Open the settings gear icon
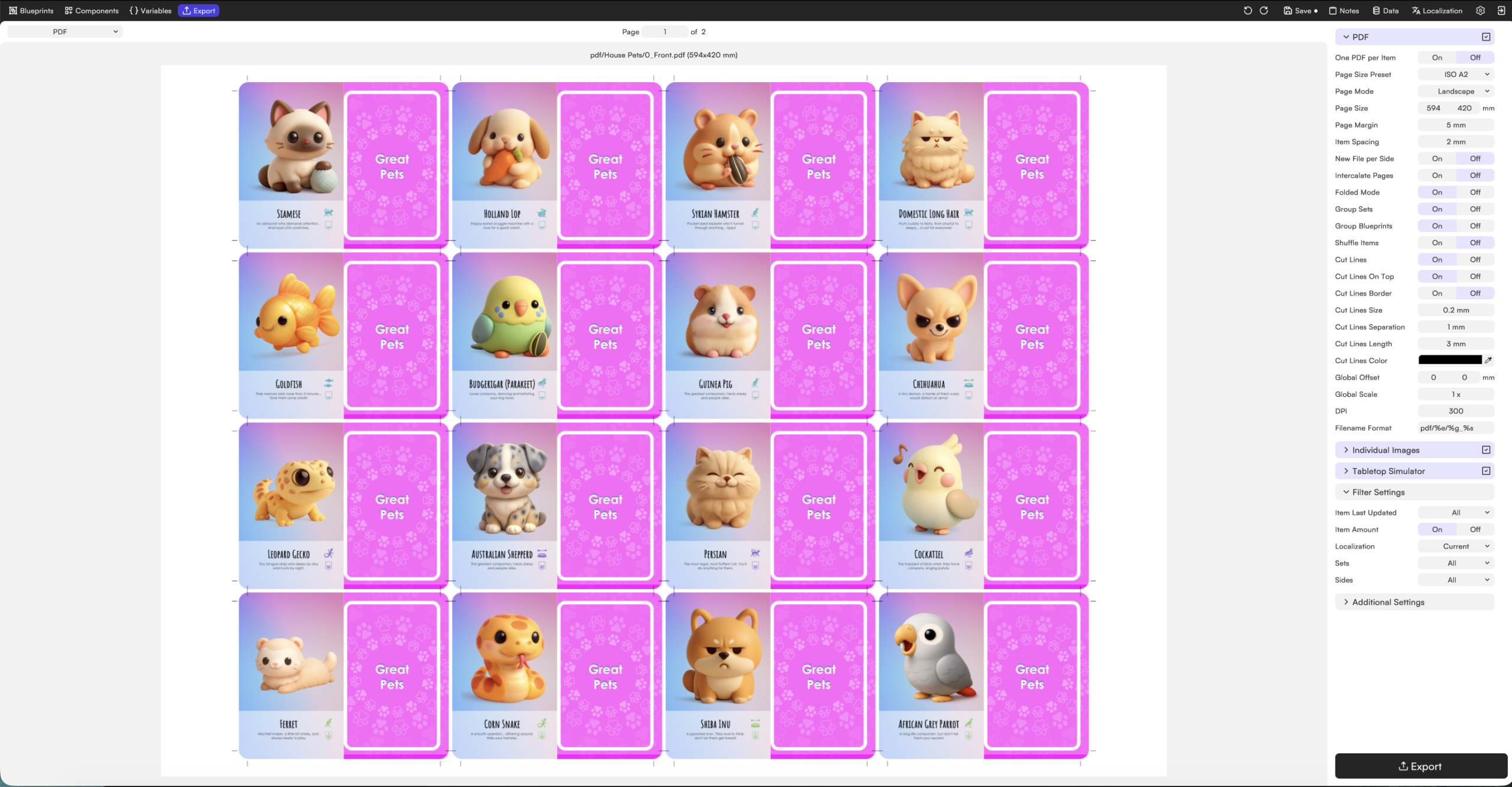Image resolution: width=1512 pixels, height=787 pixels. pyautogui.click(x=1480, y=11)
